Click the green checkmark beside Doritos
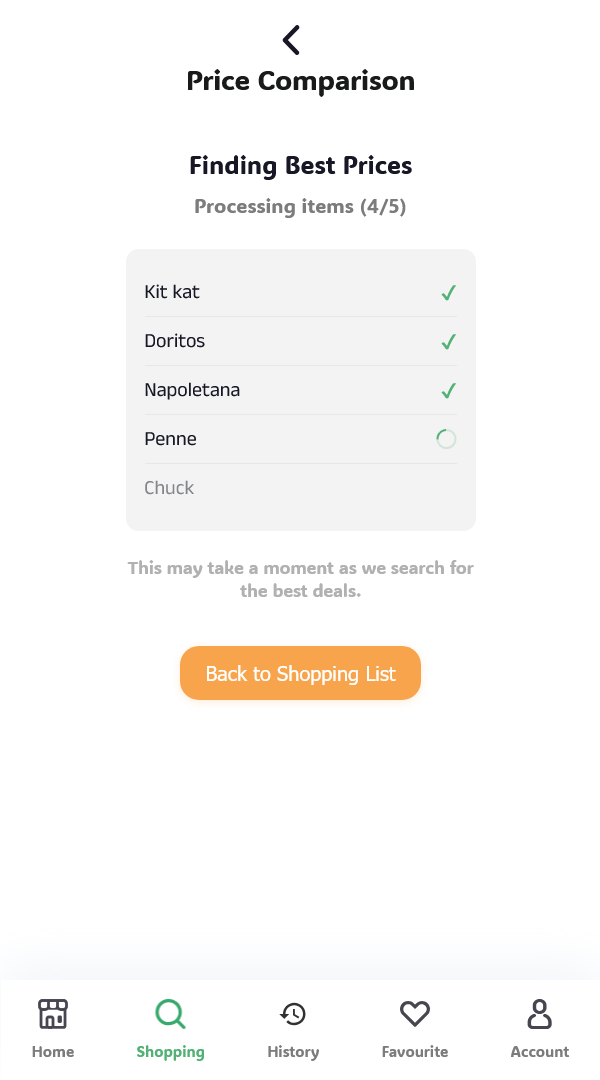This screenshot has height=1080, width=600. pyautogui.click(x=449, y=342)
